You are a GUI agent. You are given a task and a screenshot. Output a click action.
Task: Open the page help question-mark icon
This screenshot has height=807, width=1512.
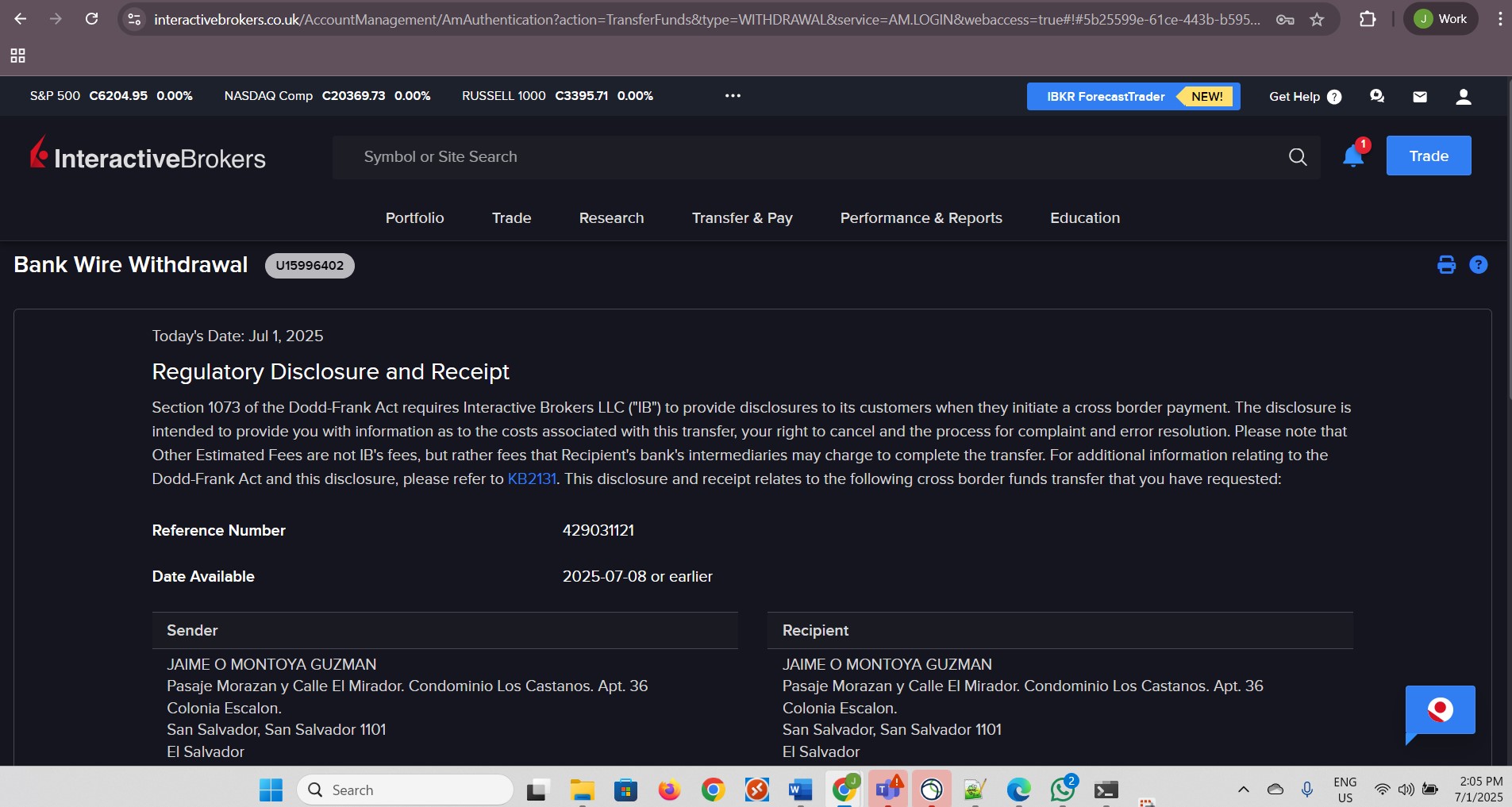[x=1479, y=265]
